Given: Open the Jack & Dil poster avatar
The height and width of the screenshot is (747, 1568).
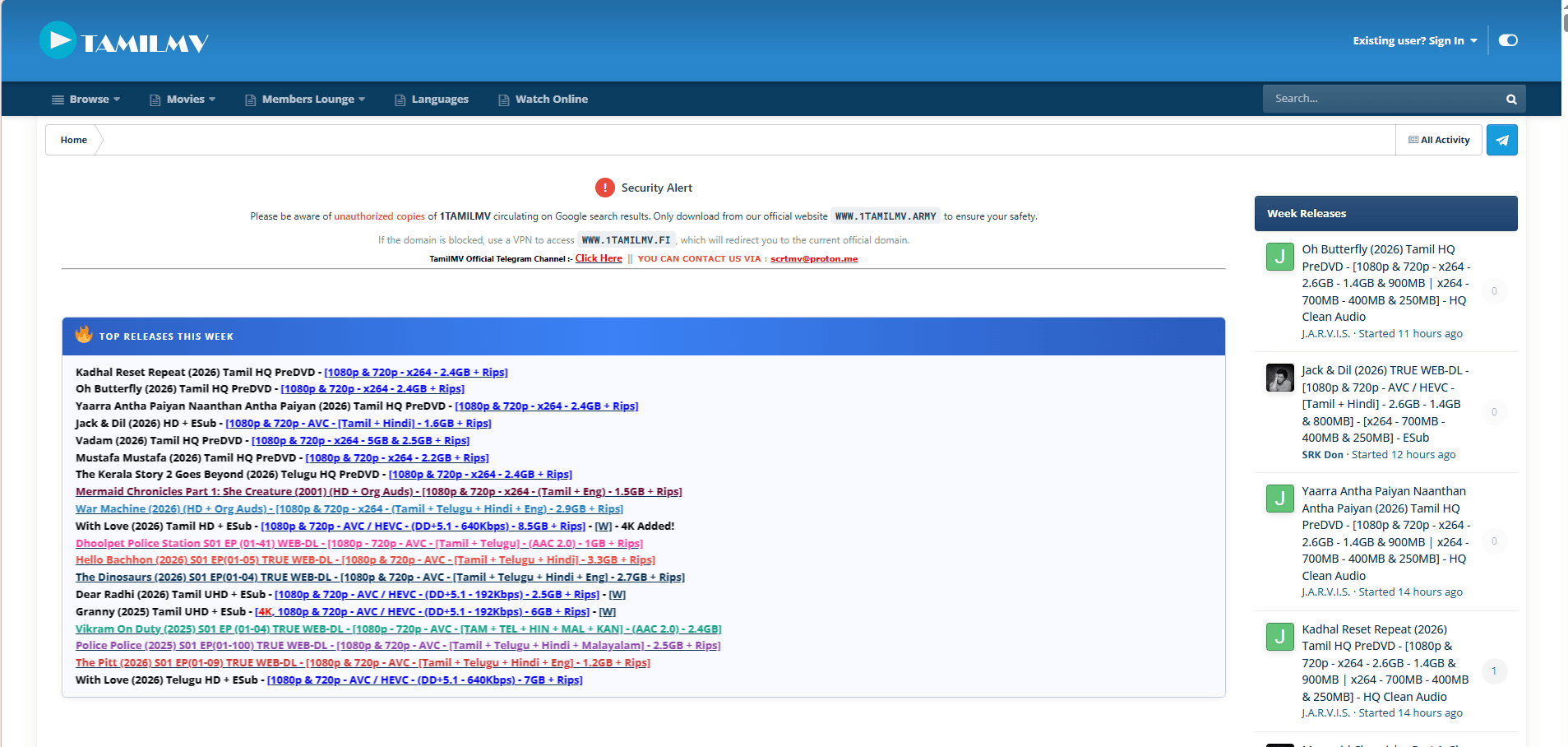Looking at the screenshot, I should tap(1279, 378).
